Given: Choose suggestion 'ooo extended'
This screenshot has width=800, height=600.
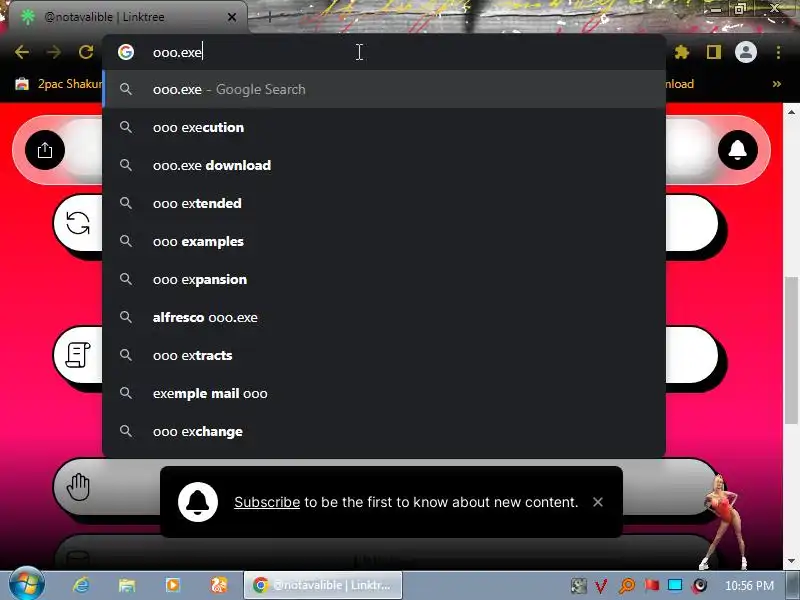Looking at the screenshot, I should point(384,203).
